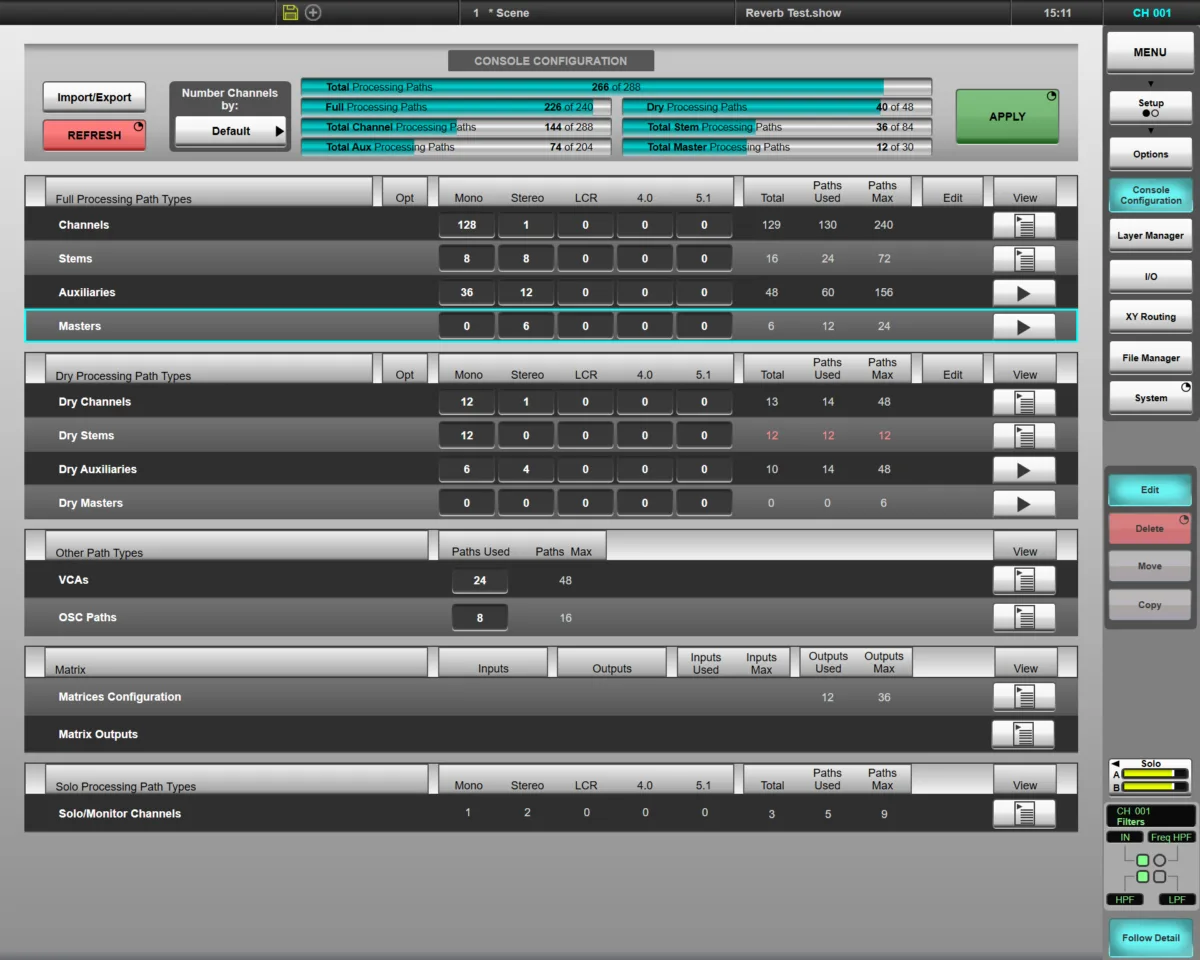
Task: Open the Matrices Configuration view icon
Action: (1024, 697)
